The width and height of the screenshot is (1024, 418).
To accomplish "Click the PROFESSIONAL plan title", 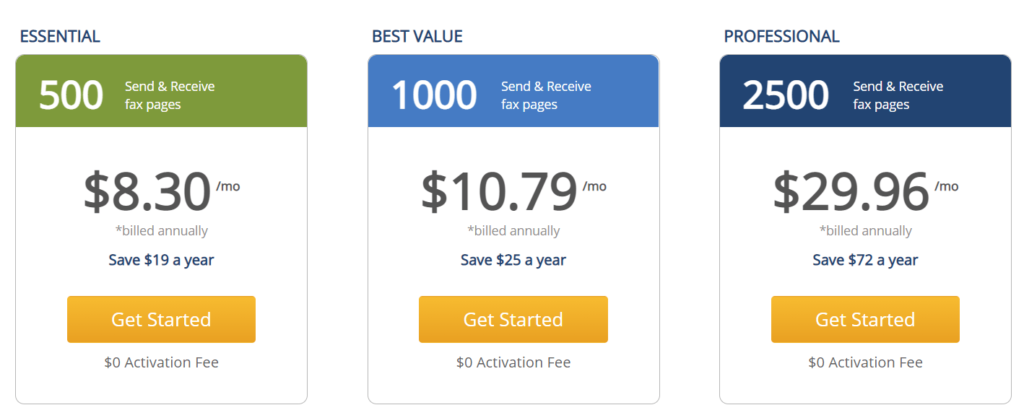I will point(782,37).
